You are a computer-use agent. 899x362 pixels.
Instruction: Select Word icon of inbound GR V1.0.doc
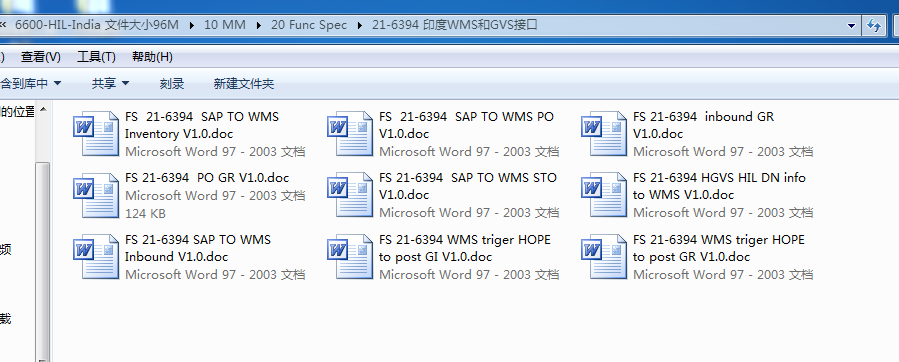pos(604,134)
